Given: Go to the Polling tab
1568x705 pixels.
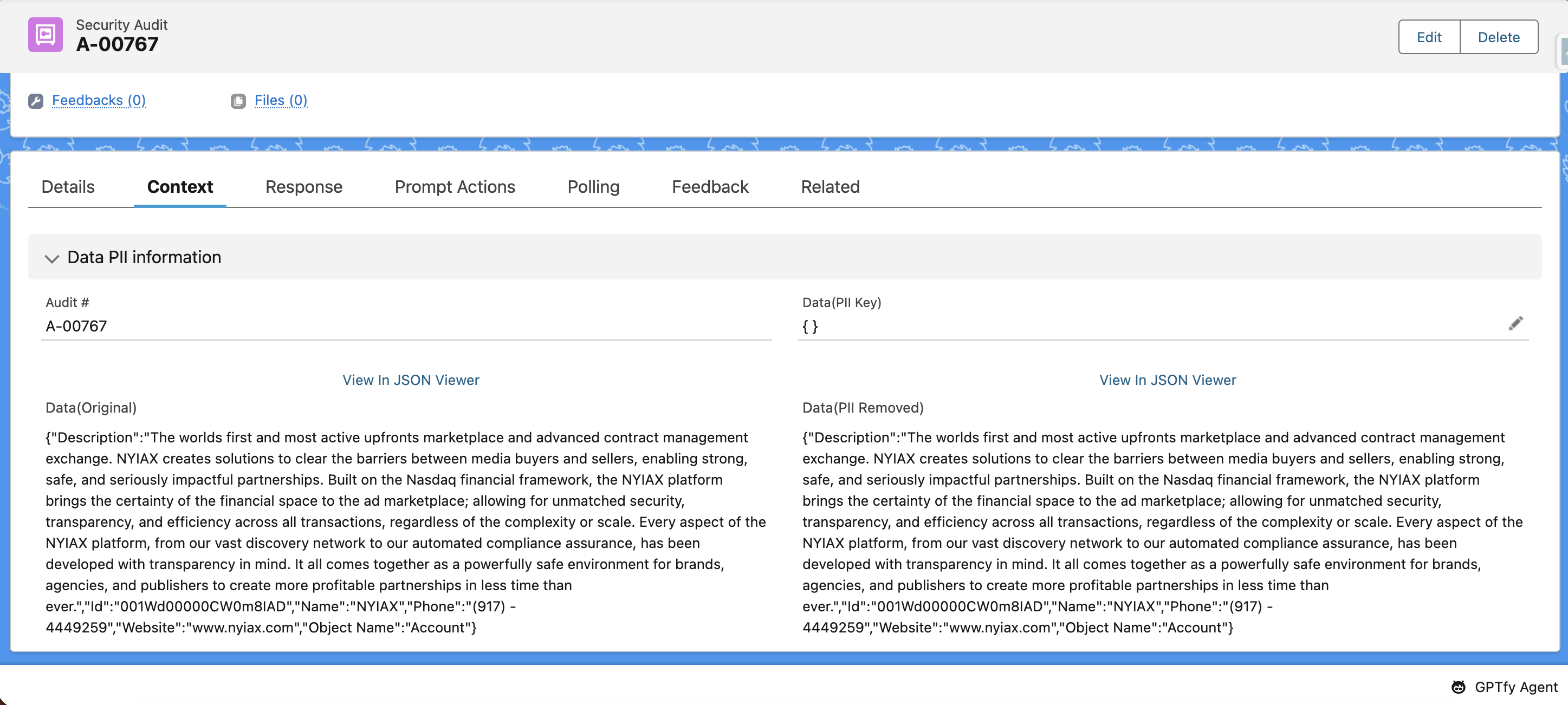Looking at the screenshot, I should point(593,187).
